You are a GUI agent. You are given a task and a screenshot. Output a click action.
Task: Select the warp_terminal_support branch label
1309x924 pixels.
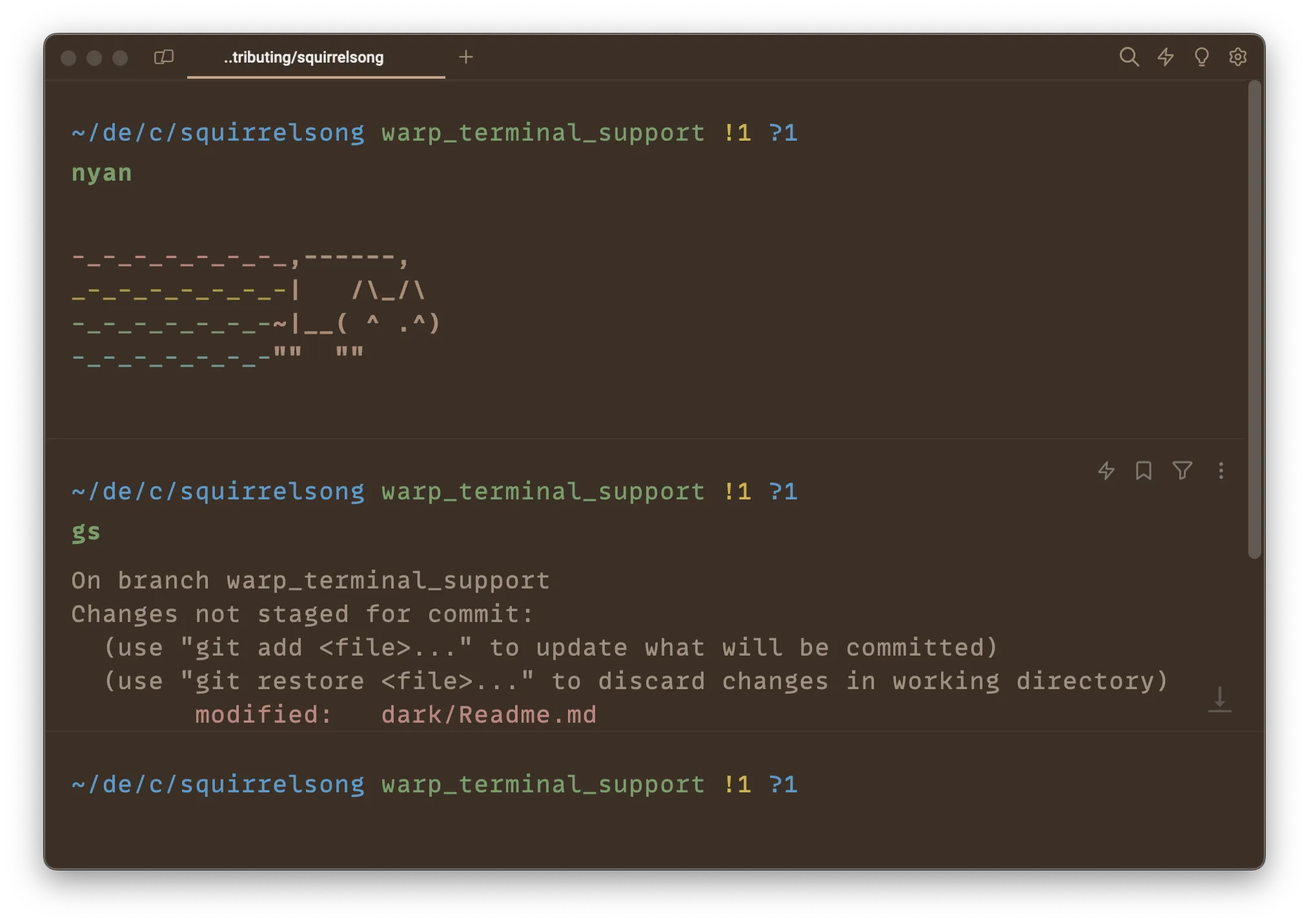click(542, 784)
